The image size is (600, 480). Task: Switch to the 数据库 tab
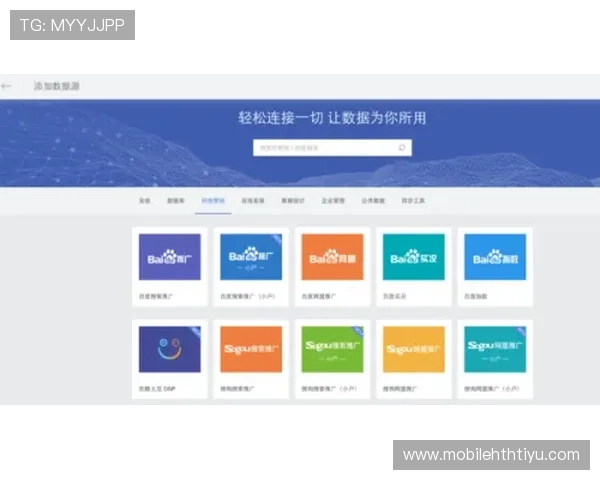click(176, 201)
